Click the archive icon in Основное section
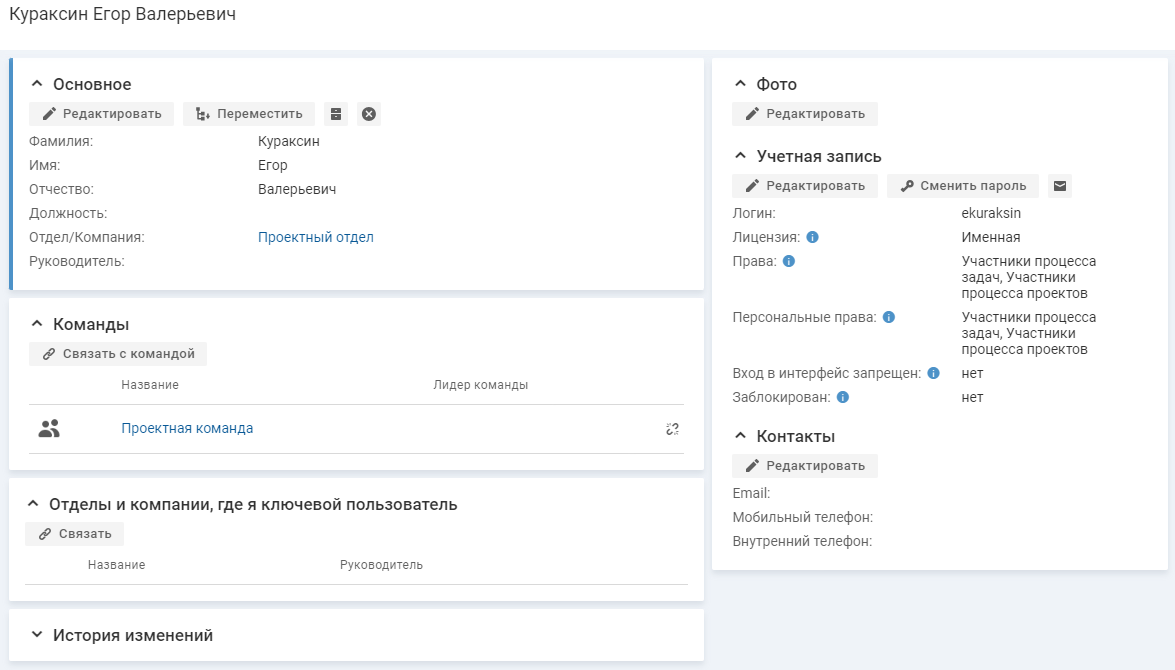Image resolution: width=1175 pixels, height=670 pixels. [x=336, y=114]
